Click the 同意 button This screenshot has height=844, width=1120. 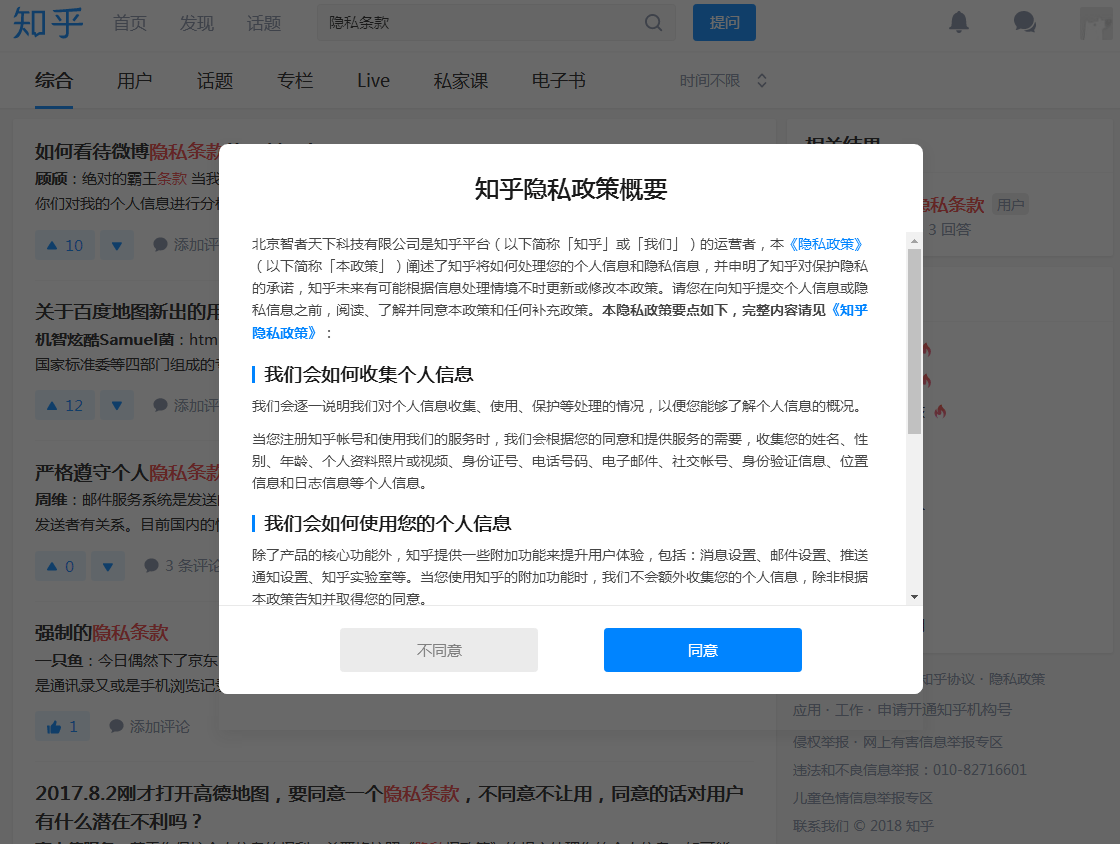[703, 650]
